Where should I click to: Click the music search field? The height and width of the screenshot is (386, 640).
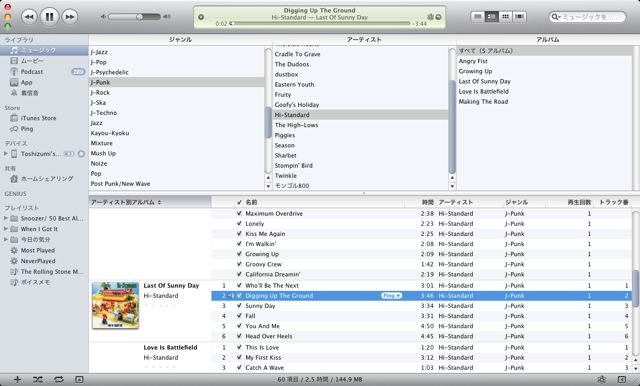[587, 17]
